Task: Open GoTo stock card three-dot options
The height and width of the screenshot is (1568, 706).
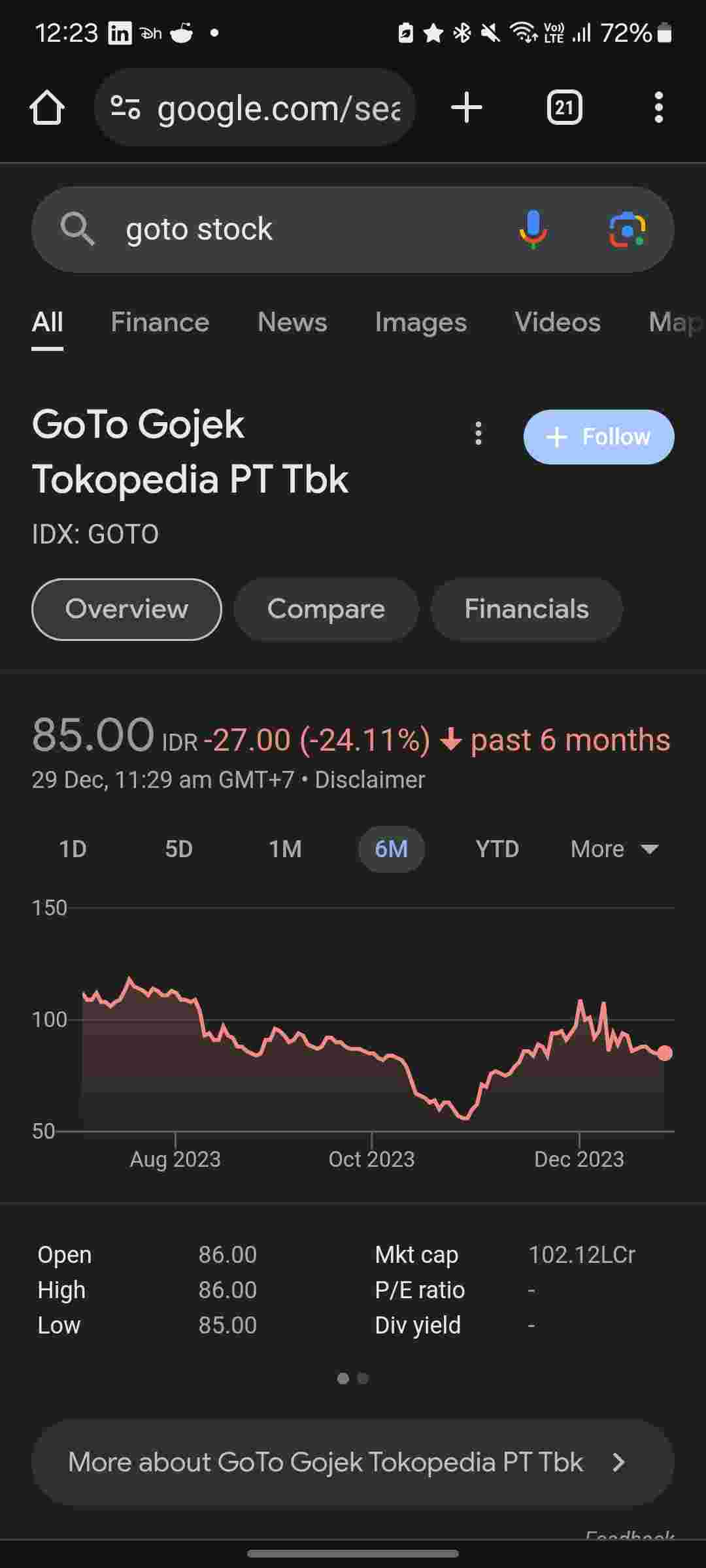Action: tap(479, 434)
